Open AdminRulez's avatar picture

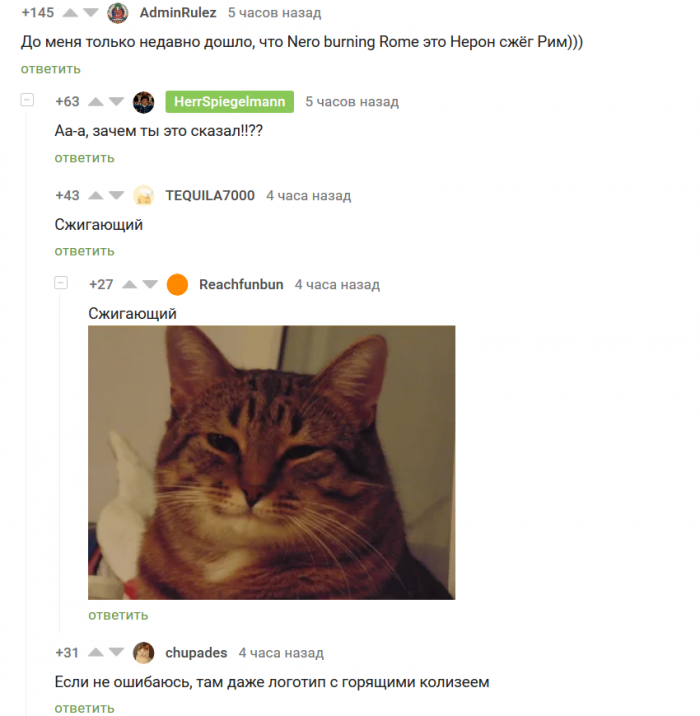(x=118, y=13)
